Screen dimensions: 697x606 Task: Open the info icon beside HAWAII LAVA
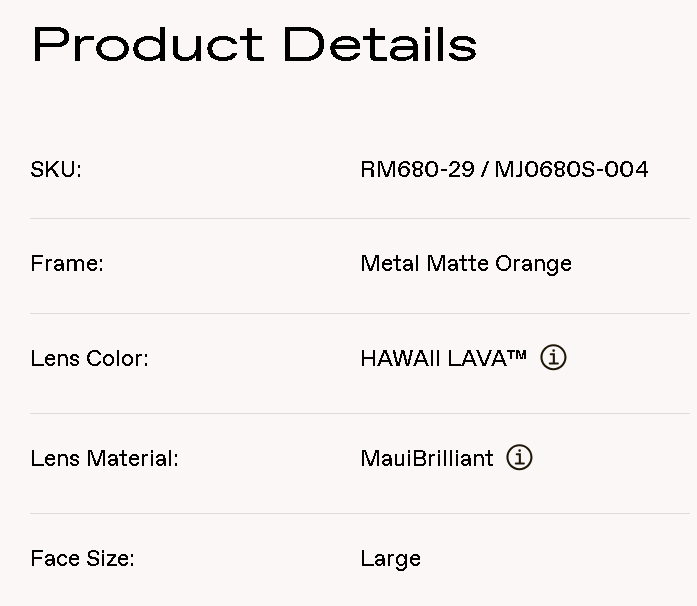pyautogui.click(x=553, y=358)
